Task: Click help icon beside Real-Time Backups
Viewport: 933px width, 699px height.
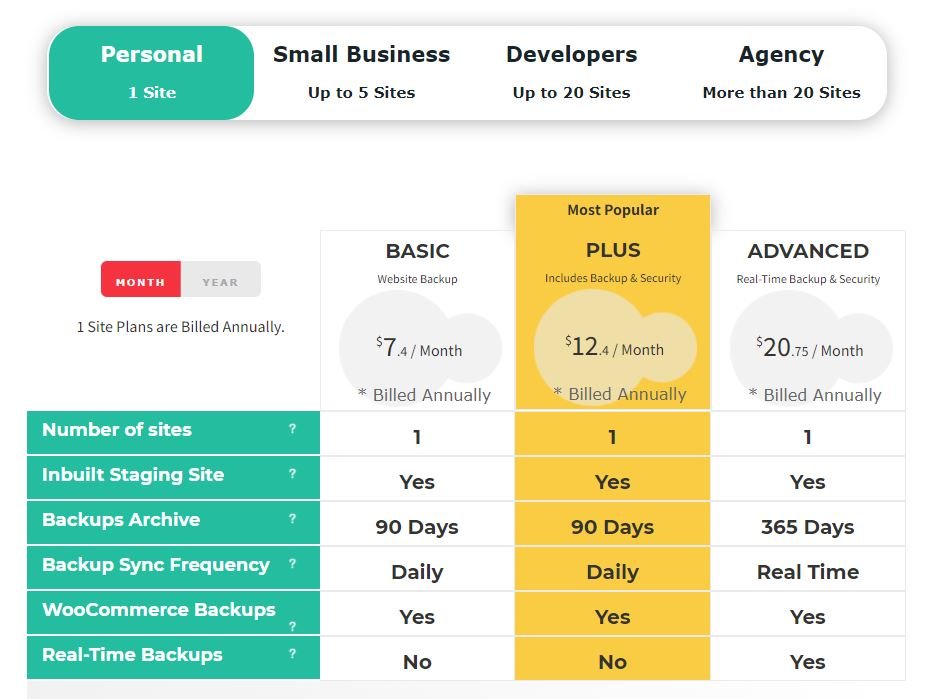Action: click(x=292, y=654)
